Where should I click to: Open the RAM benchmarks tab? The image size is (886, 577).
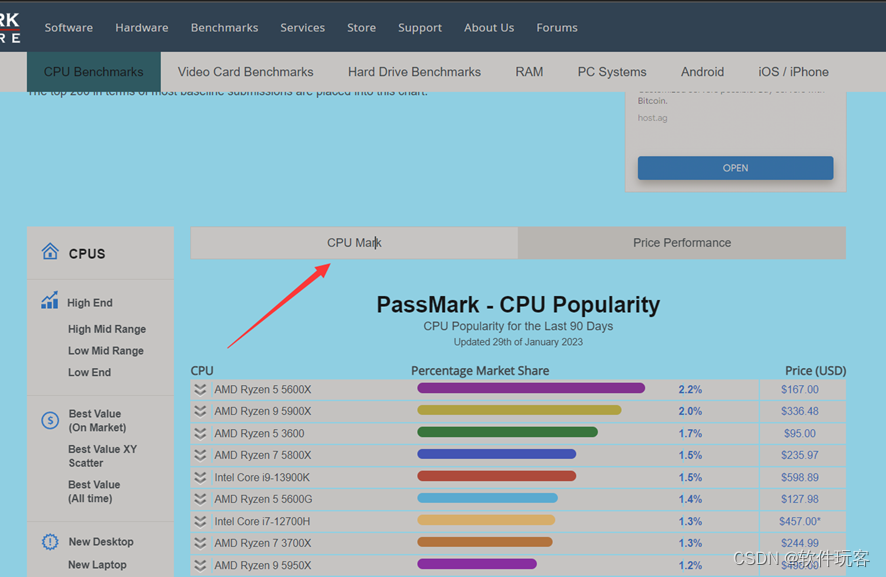529,72
